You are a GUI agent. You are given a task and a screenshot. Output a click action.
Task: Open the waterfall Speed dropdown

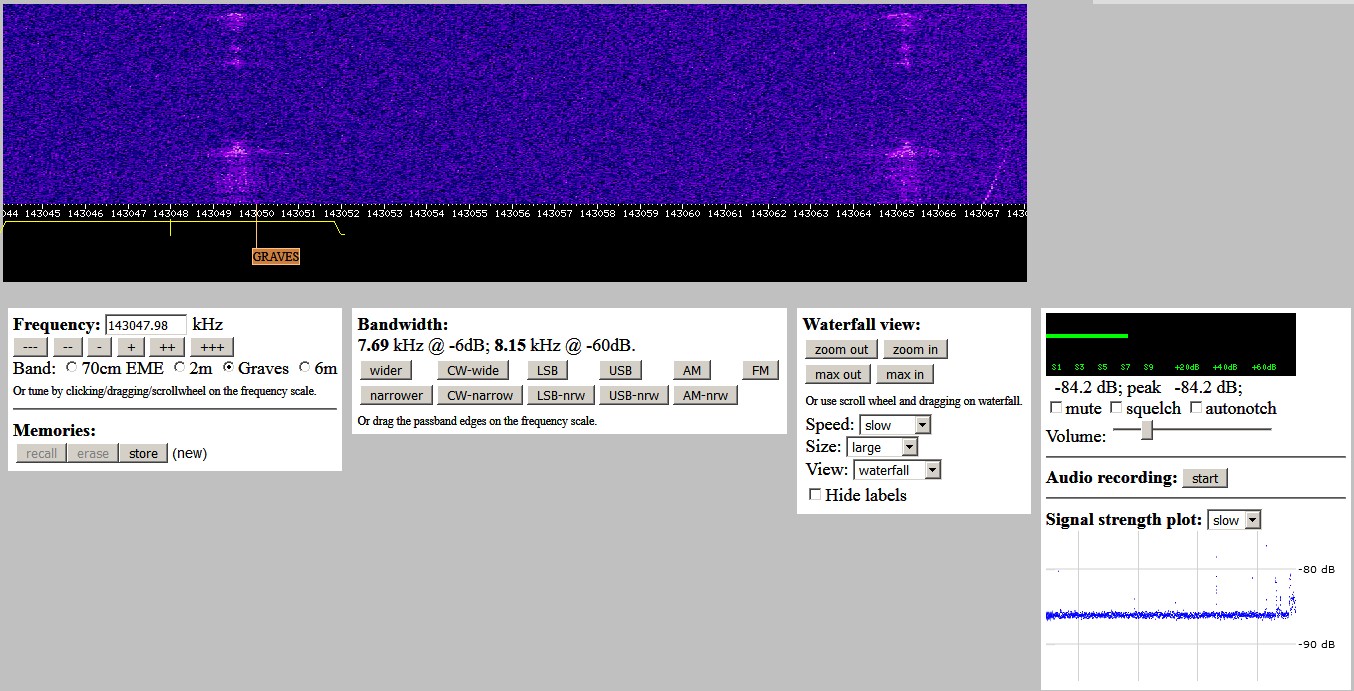click(x=895, y=425)
